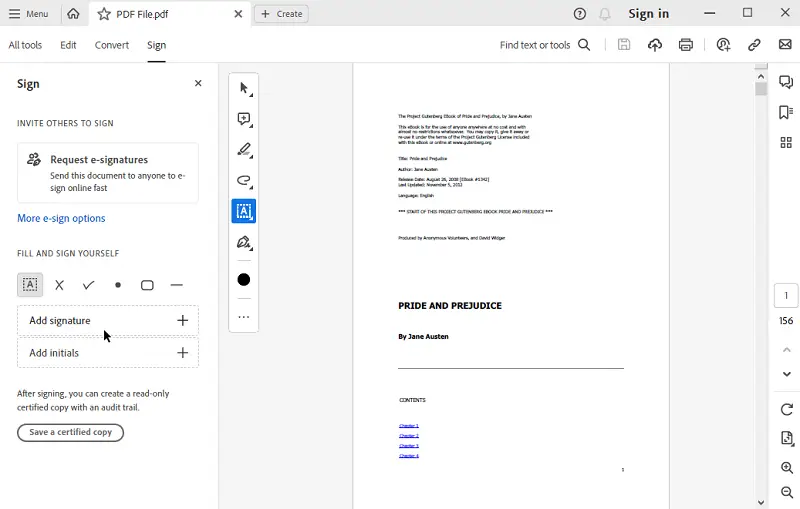Click scrollbar up arrow
800x509 pixels.
click(761, 77)
